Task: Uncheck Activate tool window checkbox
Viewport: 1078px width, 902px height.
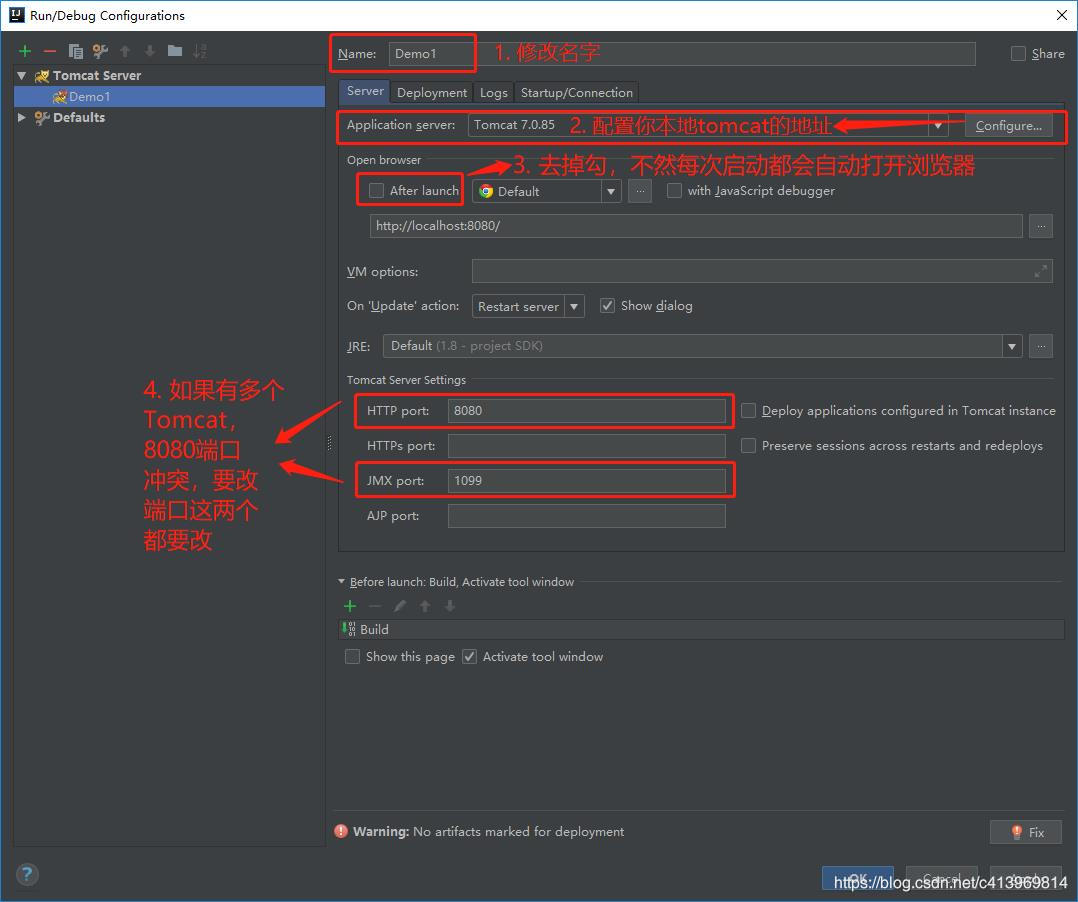Action: click(x=469, y=657)
